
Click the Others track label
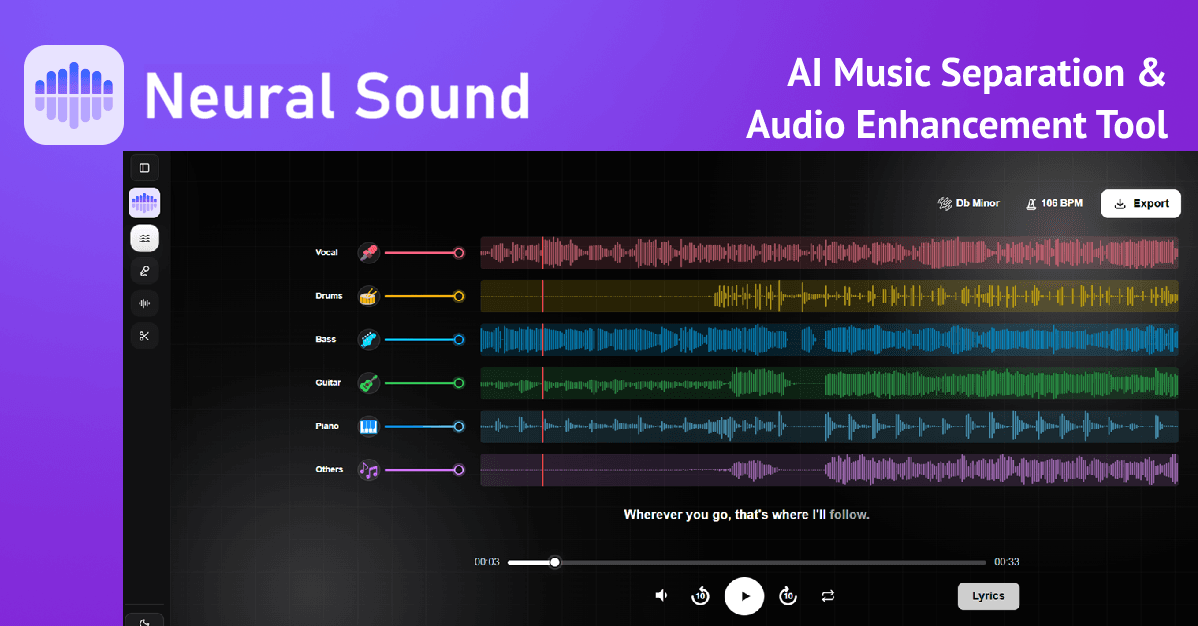329,470
